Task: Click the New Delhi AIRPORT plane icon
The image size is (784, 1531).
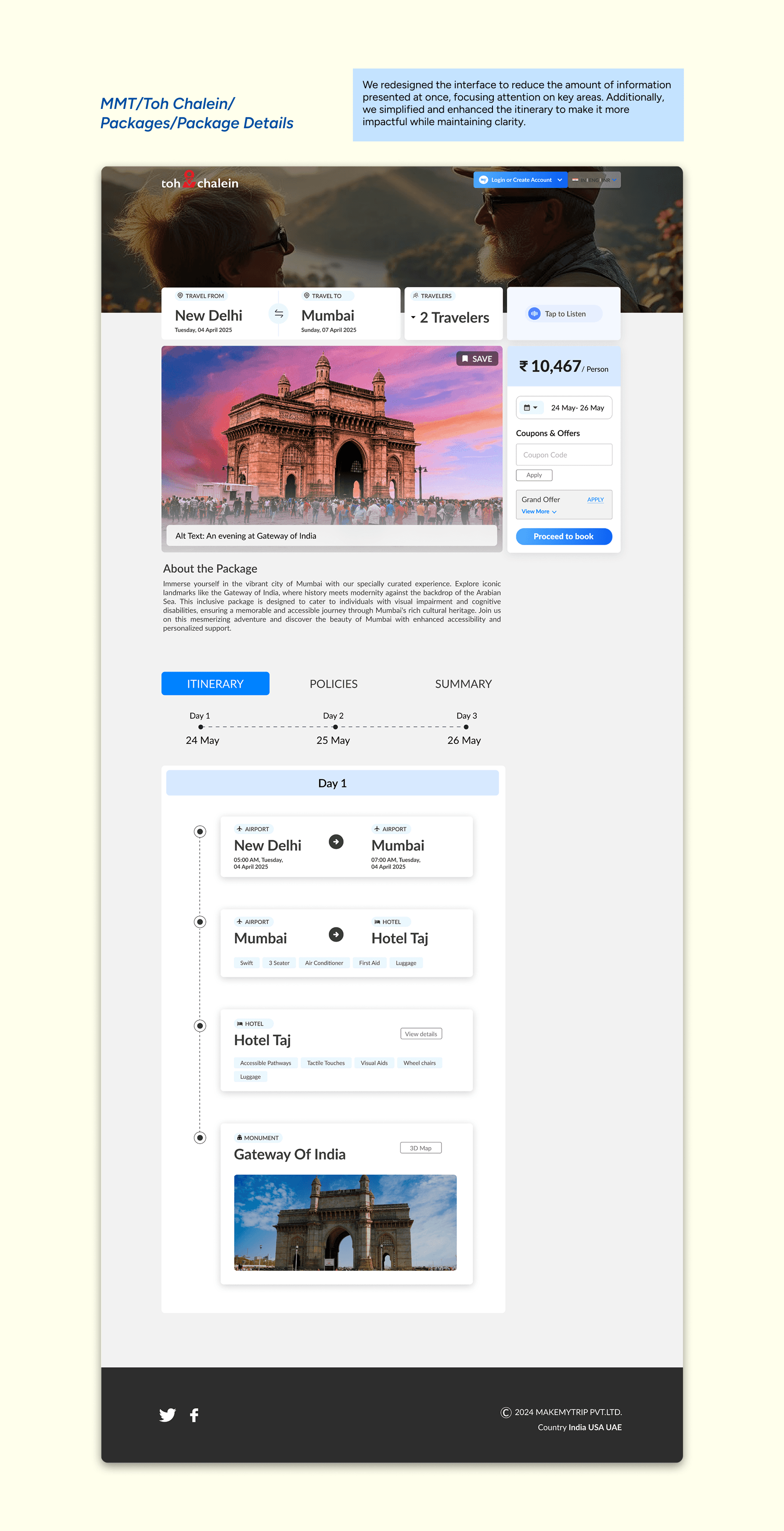Action: [239, 828]
